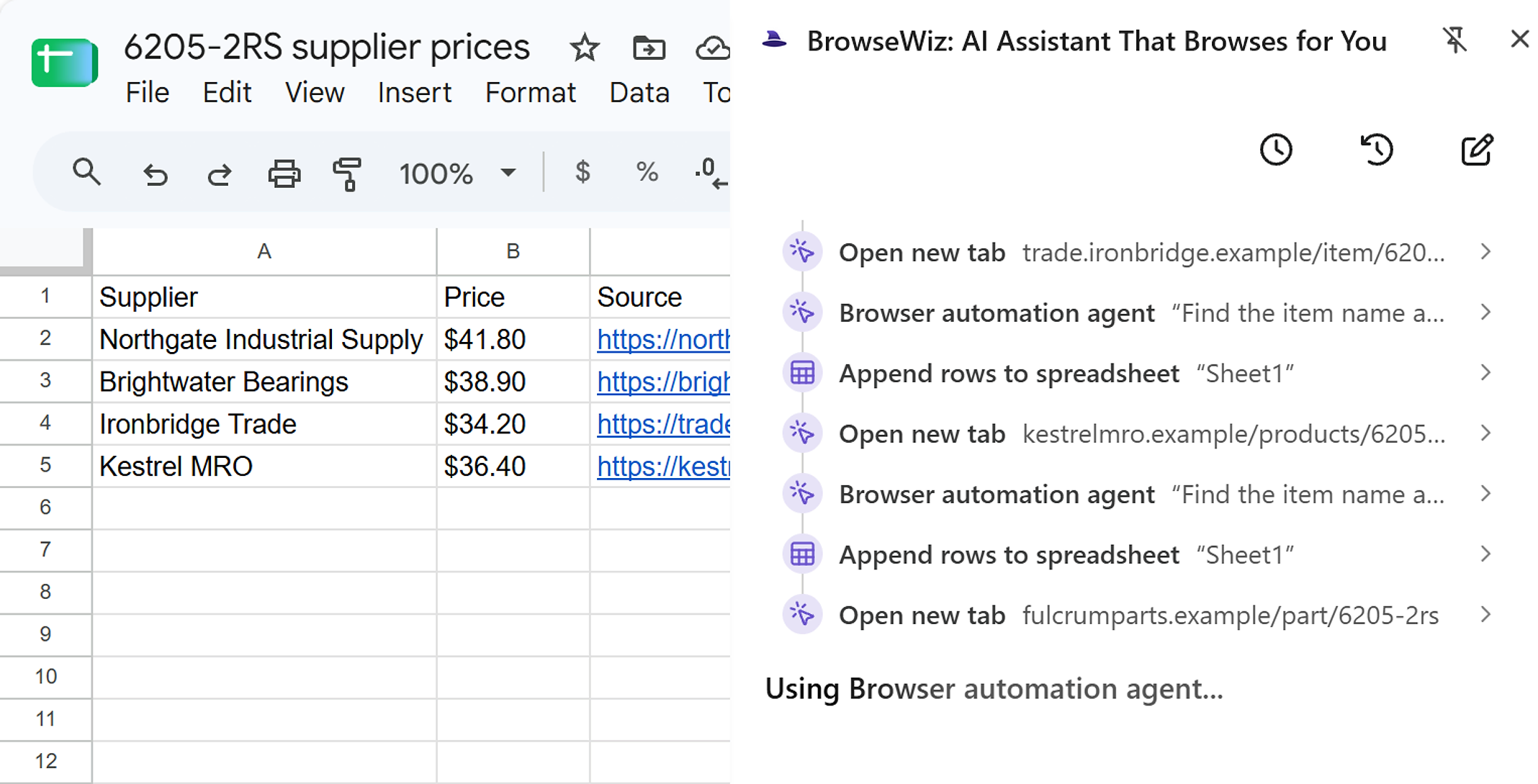Image resolution: width=1538 pixels, height=784 pixels.
Task: Decrease decimal places
Action: (711, 174)
